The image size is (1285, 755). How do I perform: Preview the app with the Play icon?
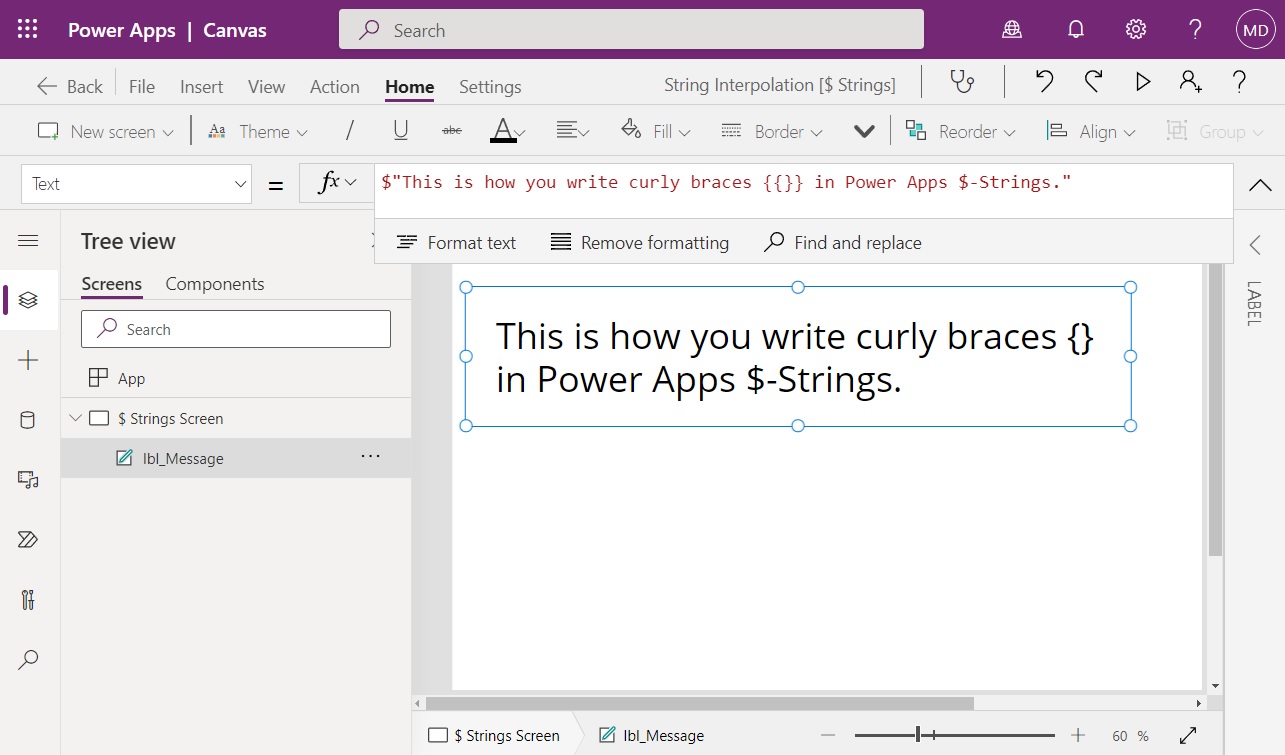point(1143,84)
